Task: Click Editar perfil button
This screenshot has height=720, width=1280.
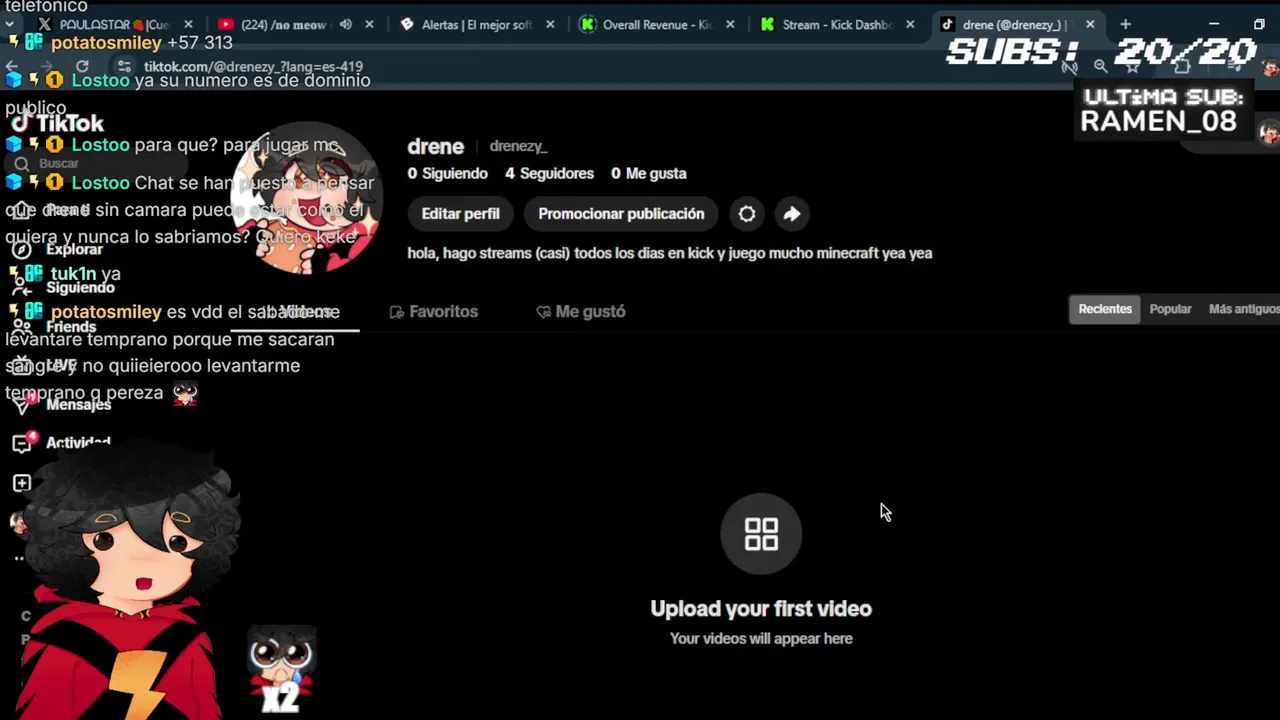Action: click(x=460, y=214)
